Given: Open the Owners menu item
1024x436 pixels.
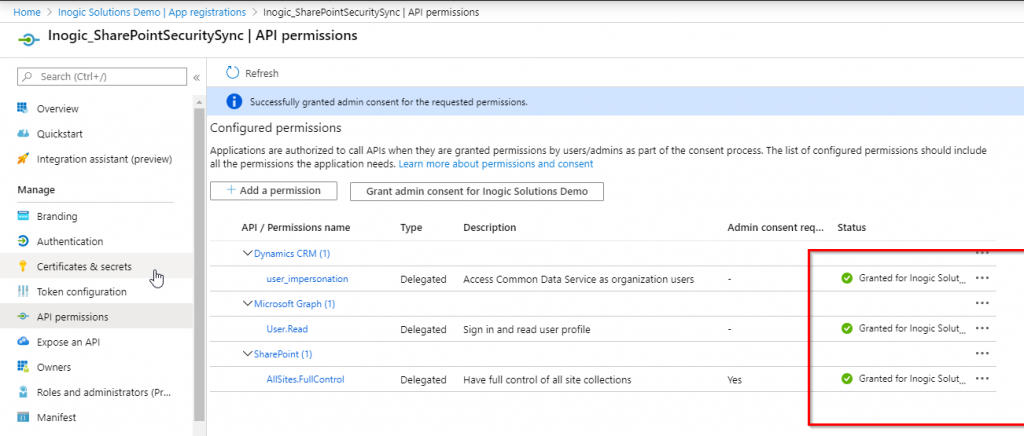Looking at the screenshot, I should click(x=54, y=367).
